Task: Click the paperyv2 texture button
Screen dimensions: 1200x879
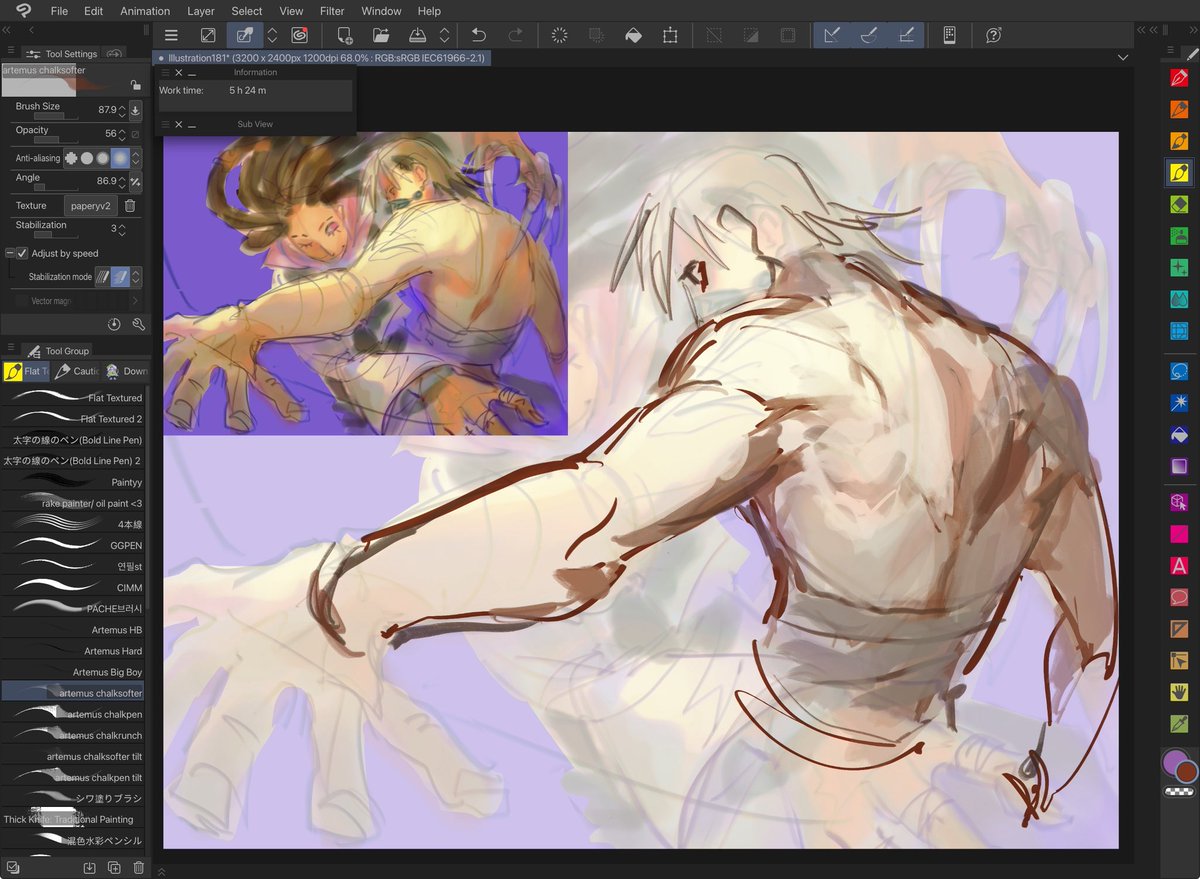Action: pos(91,206)
